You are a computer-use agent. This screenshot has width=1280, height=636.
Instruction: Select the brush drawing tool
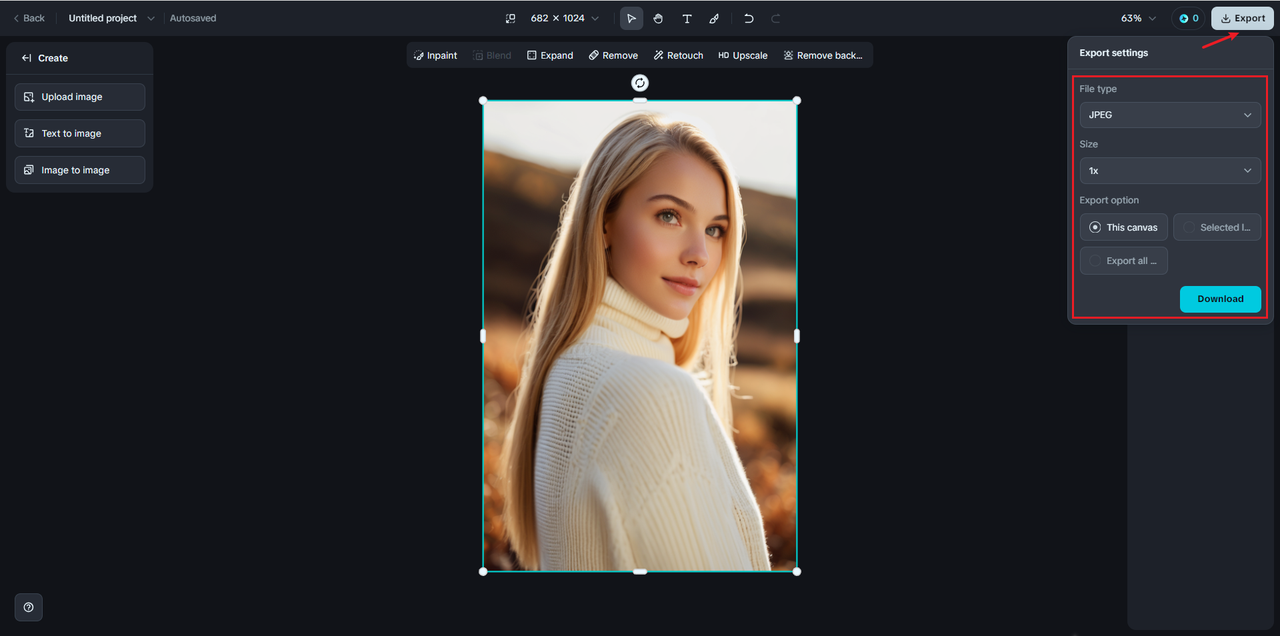pyautogui.click(x=714, y=18)
